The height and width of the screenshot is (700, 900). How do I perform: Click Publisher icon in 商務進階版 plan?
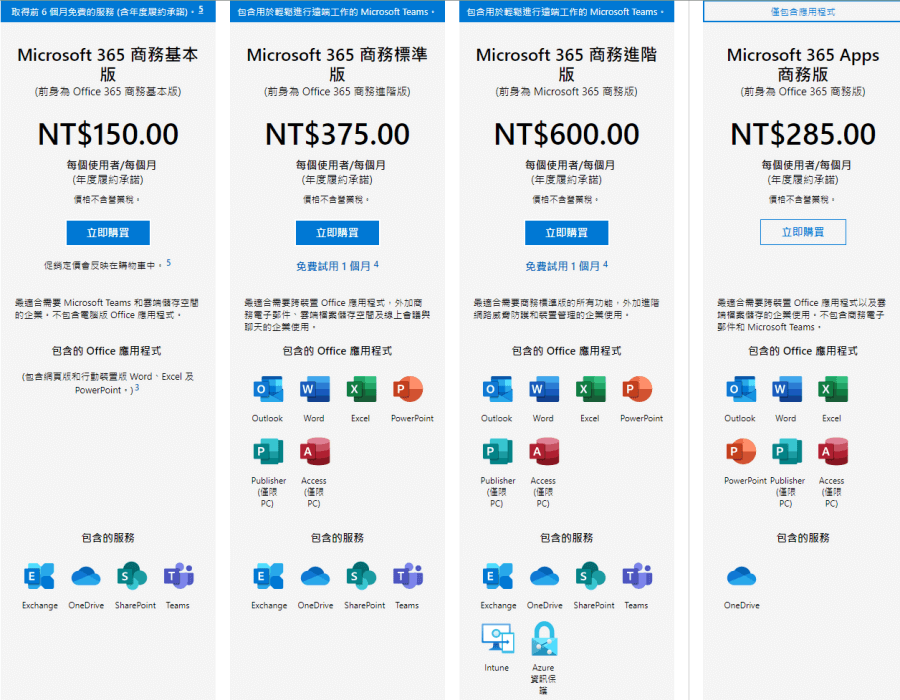pos(498,452)
